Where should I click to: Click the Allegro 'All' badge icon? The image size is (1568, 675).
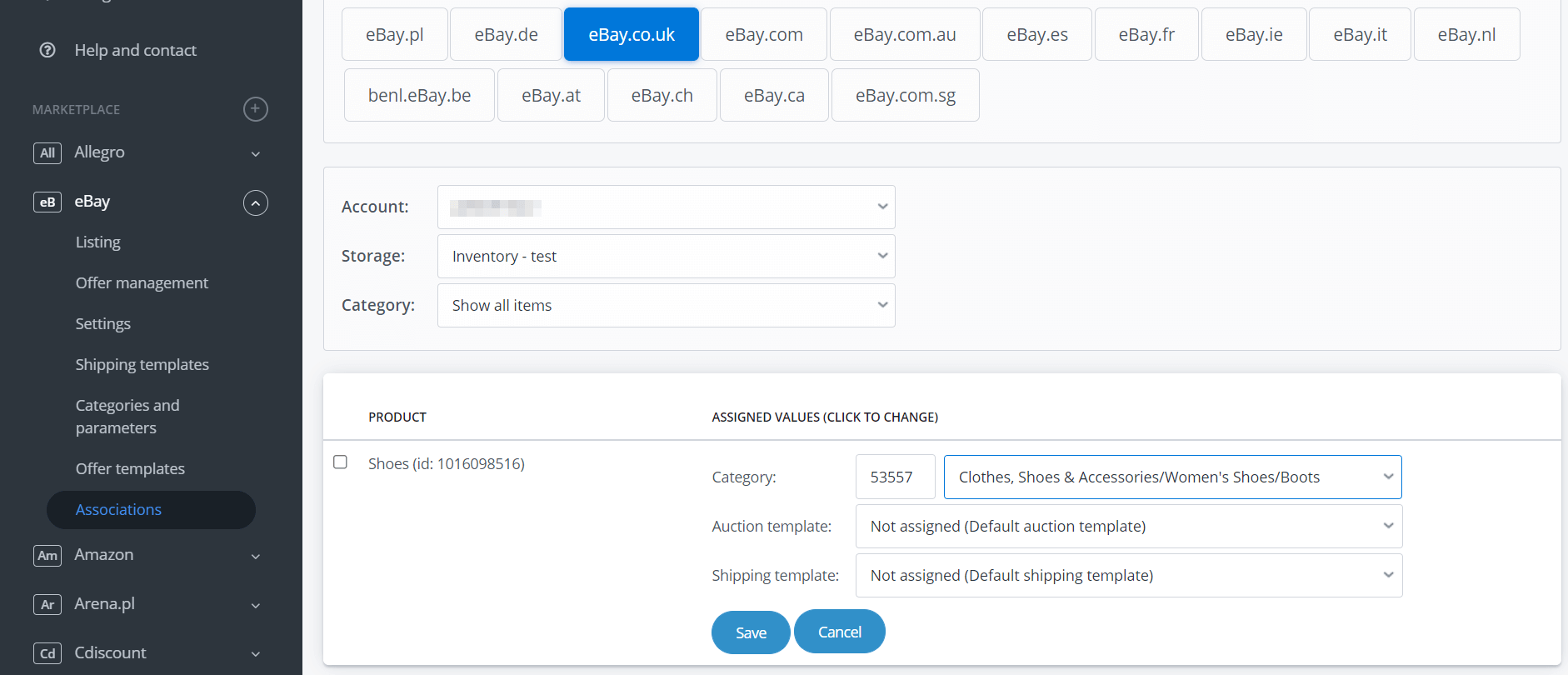(47, 153)
